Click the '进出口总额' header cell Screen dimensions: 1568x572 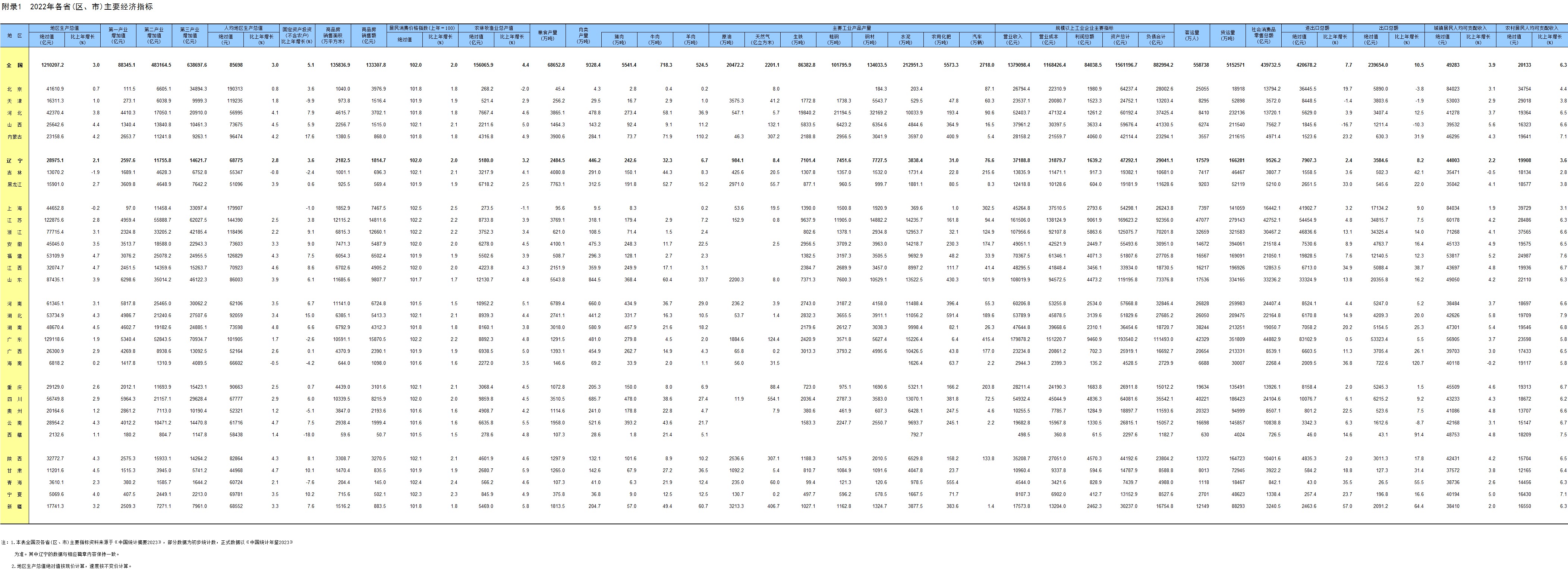[1317, 28]
